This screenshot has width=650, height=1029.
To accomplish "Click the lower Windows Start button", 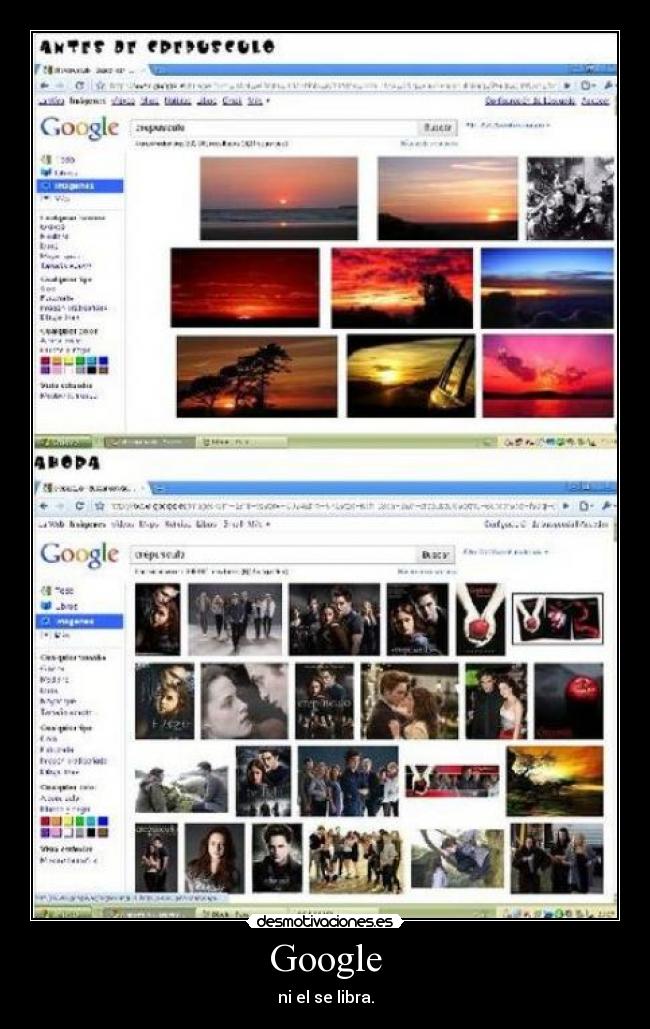I will [63, 914].
